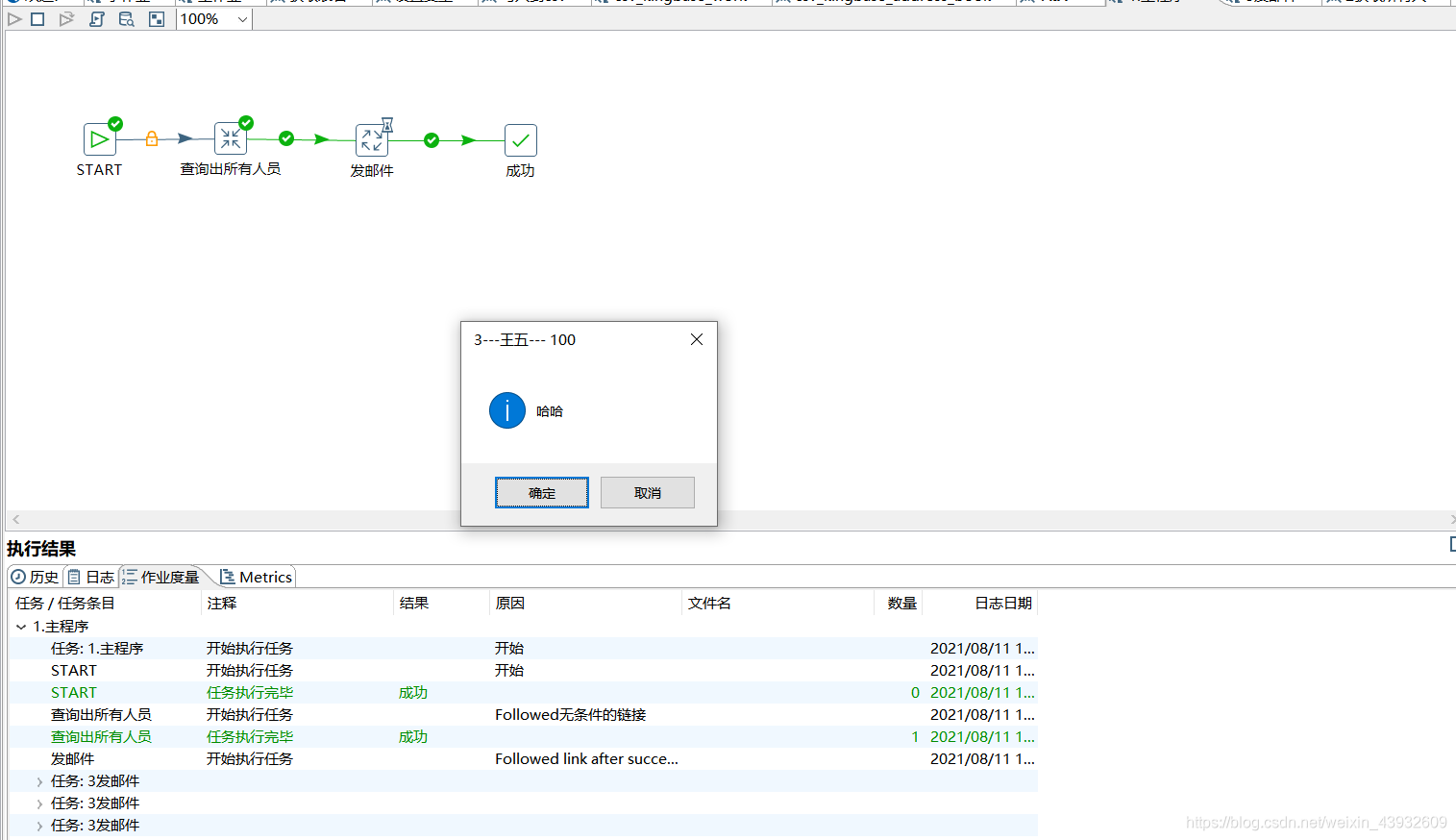The image size is (1456, 840).
Task: Click the 开始 reason in 任务: 1.主程序 row
Action: (509, 648)
